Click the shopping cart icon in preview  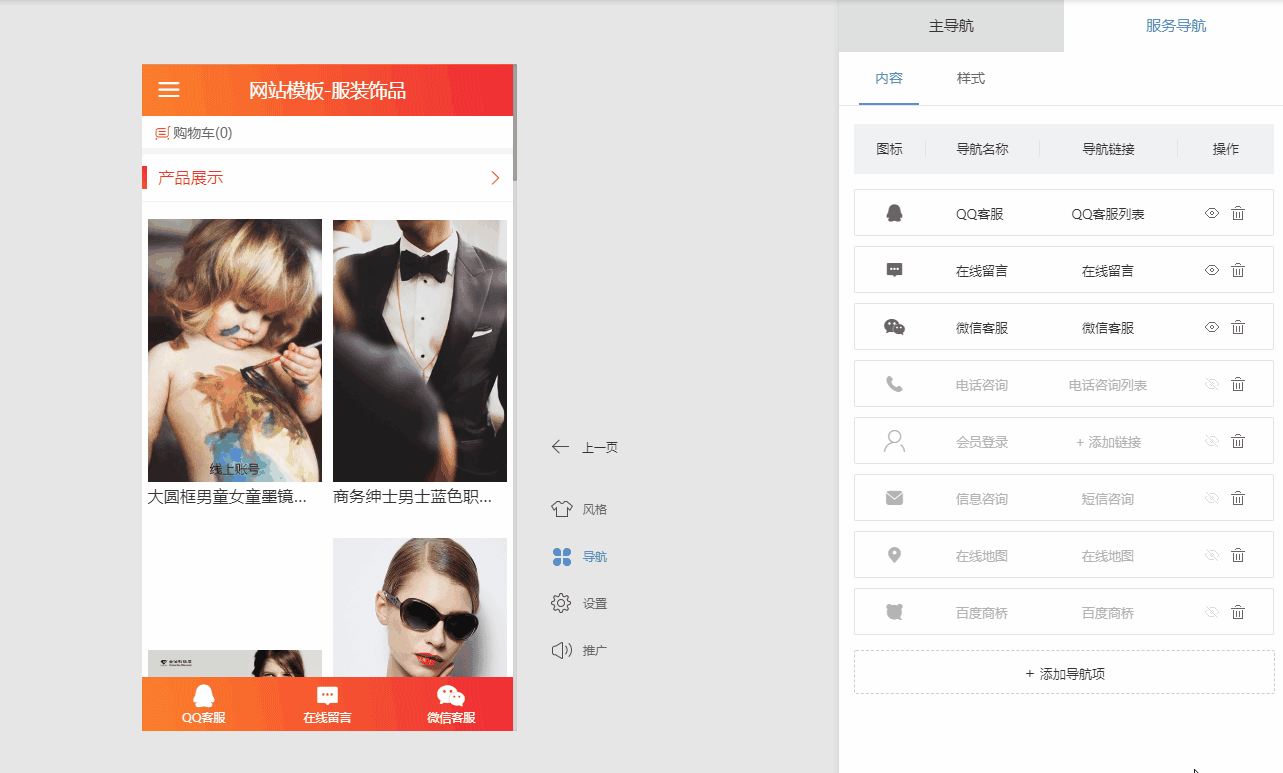(162, 133)
